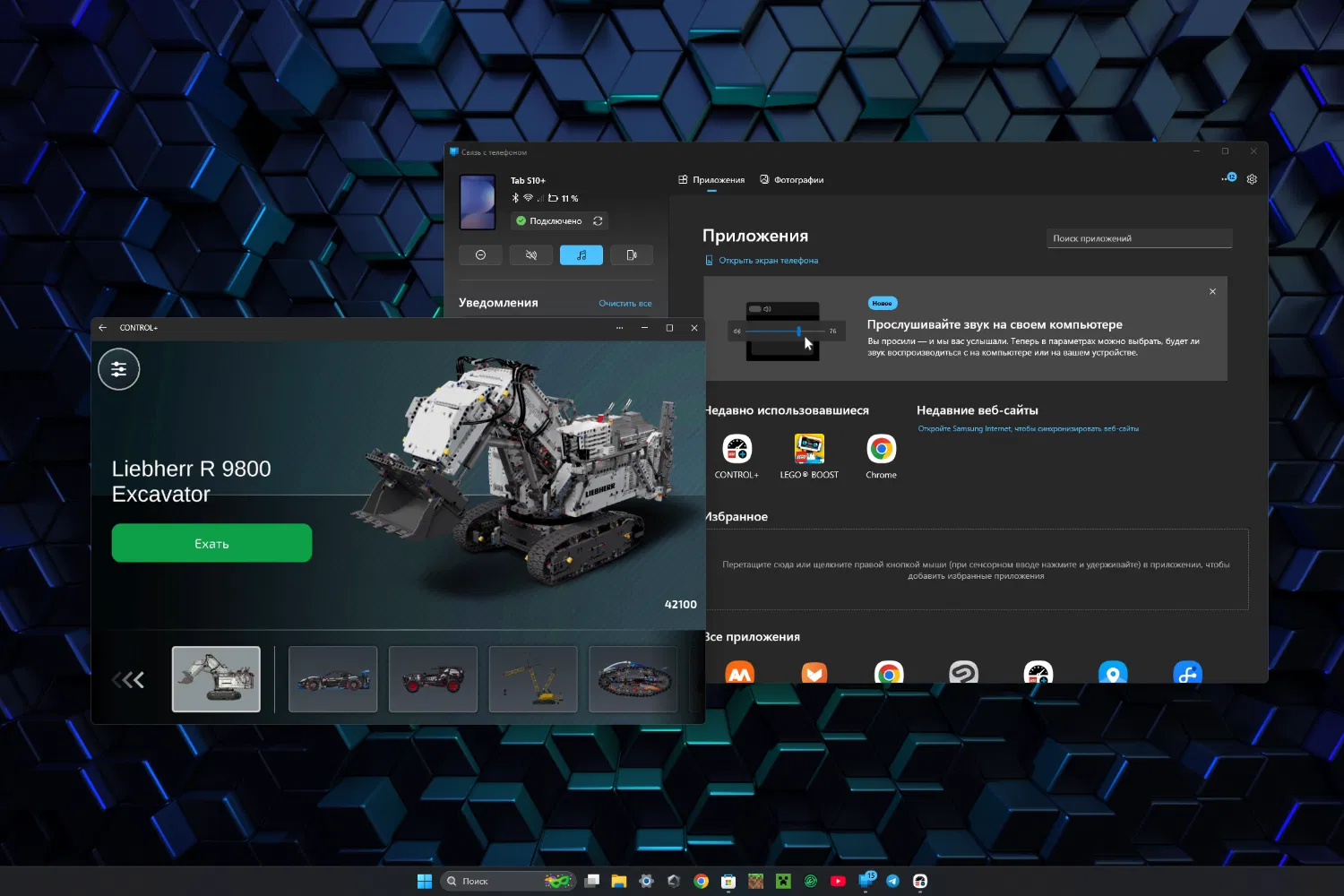Open the CONTROL+ window three-dot menu

(619, 328)
